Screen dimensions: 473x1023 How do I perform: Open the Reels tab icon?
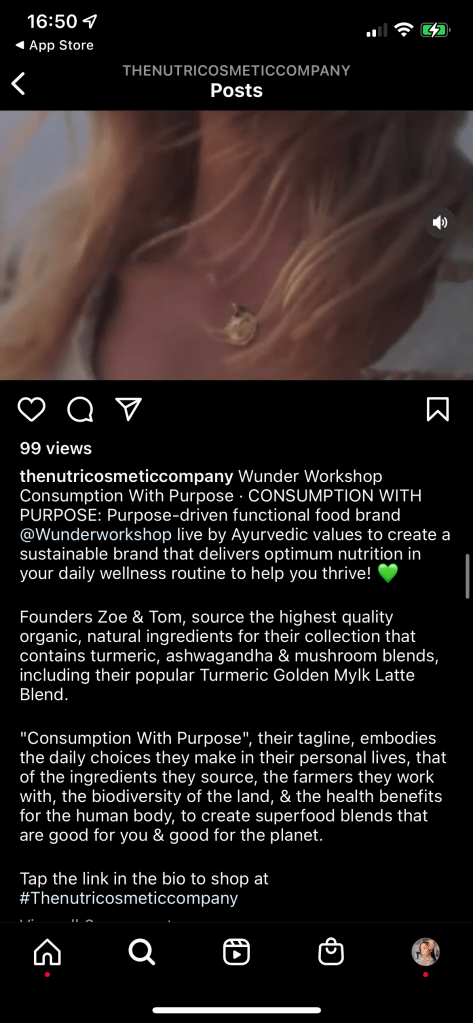click(x=236, y=953)
